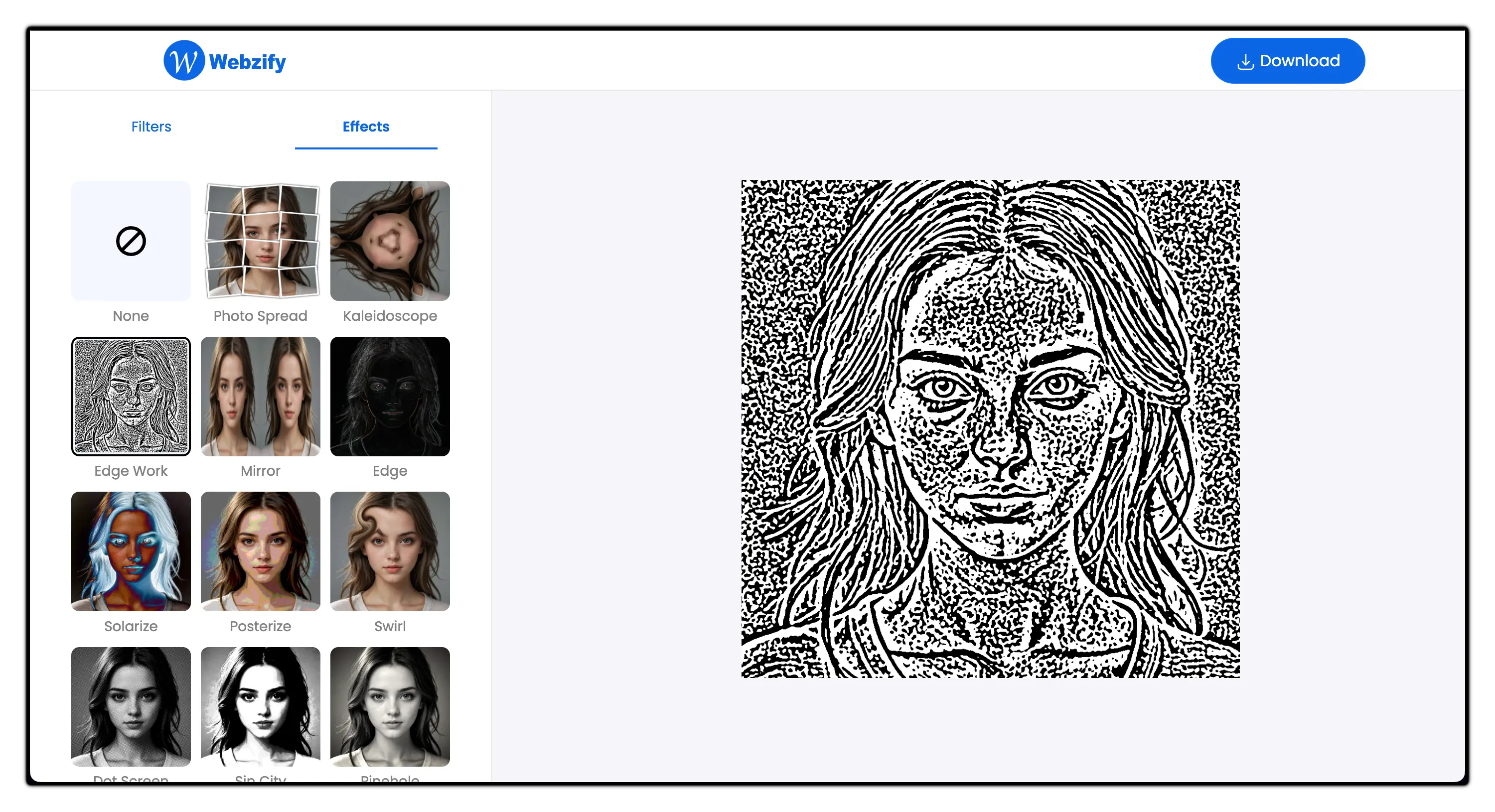This screenshot has width=1495, height=812.
Task: Apply the Kaleidoscope effect thumbnail
Action: click(x=389, y=241)
